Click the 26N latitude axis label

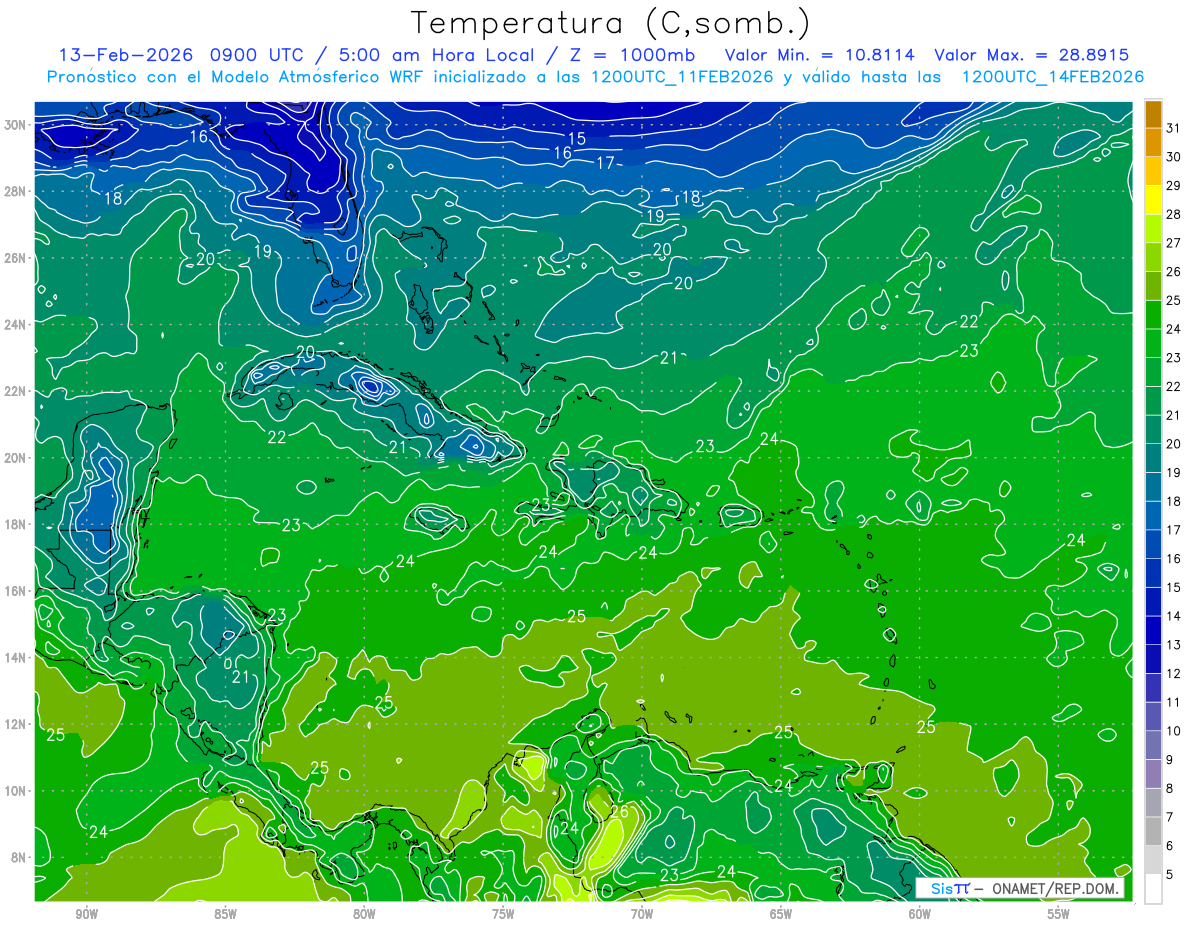[x=15, y=258]
